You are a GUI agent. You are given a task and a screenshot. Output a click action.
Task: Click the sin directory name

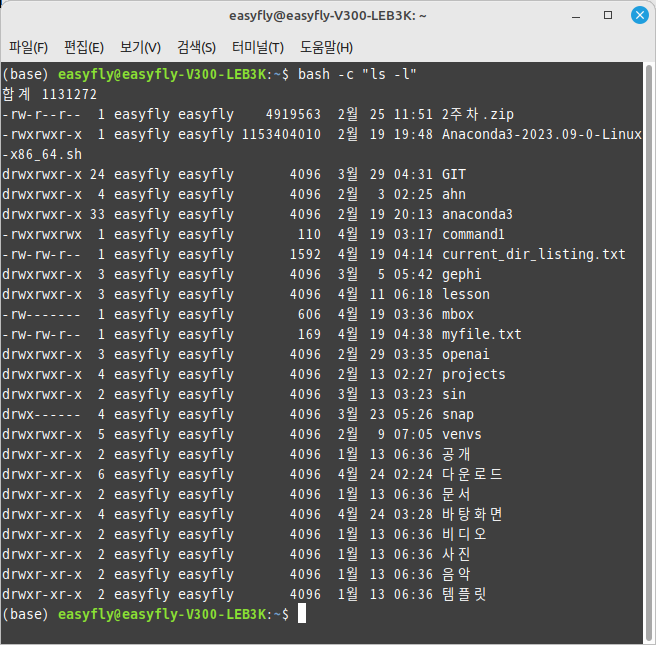coord(454,394)
